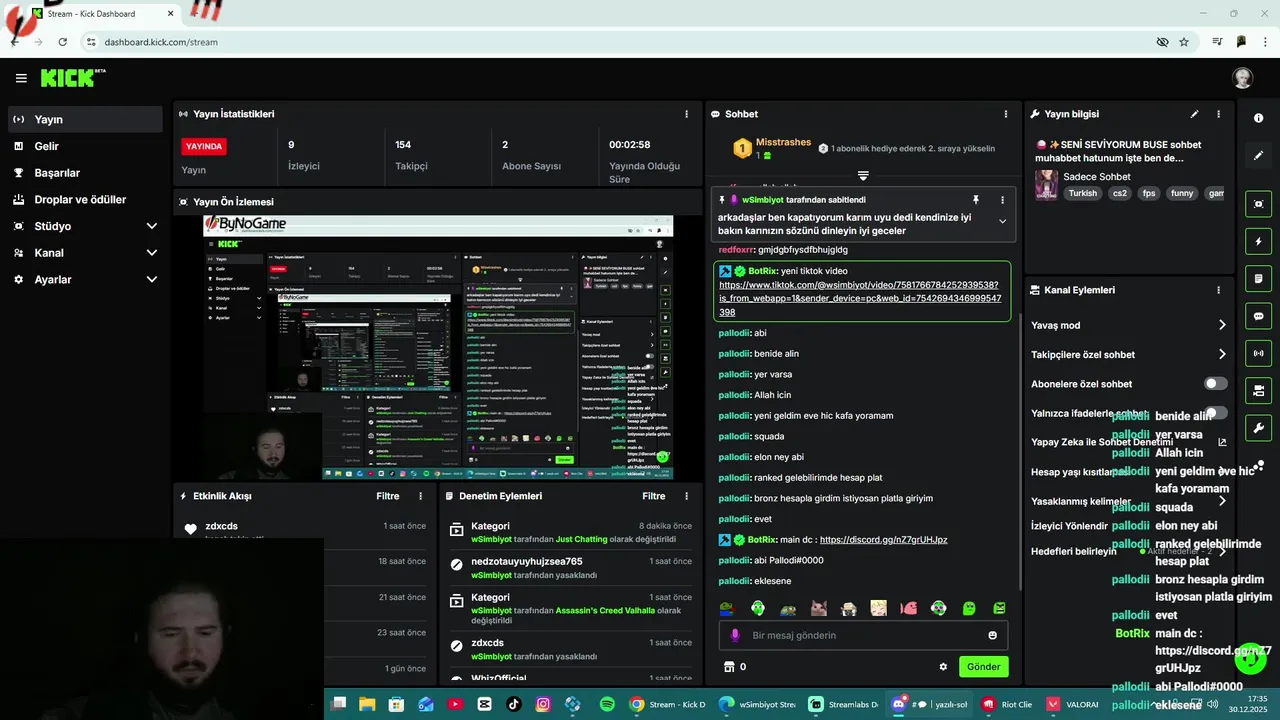Open the TikTok video link in chat
Image resolution: width=1280 pixels, height=720 pixels.
(x=860, y=298)
